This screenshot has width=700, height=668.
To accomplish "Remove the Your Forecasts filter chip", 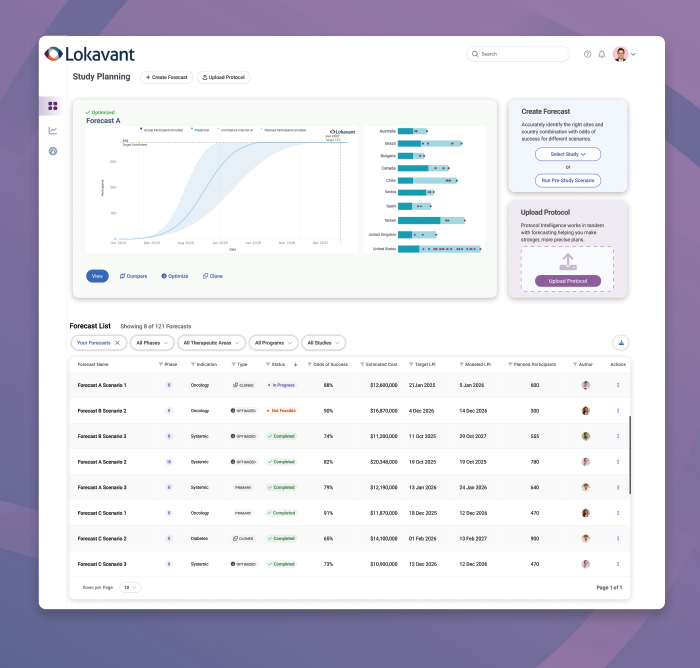I will pyautogui.click(x=117, y=343).
